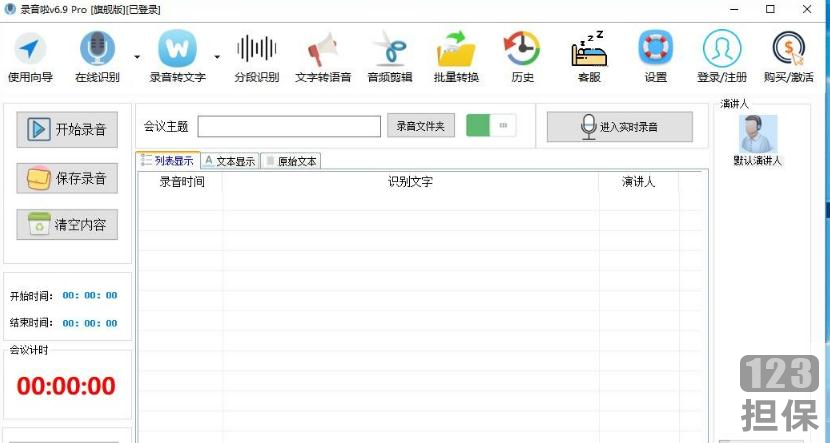
Task: Switch to 原始文本 tab
Action: [291, 161]
